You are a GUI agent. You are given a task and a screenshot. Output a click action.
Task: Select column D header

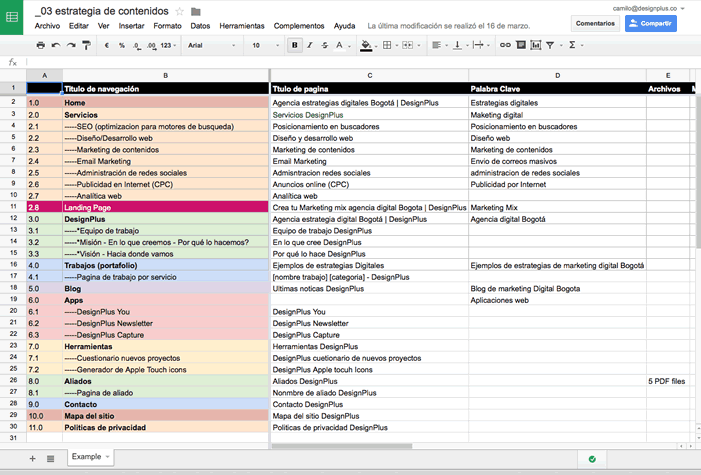(557, 76)
